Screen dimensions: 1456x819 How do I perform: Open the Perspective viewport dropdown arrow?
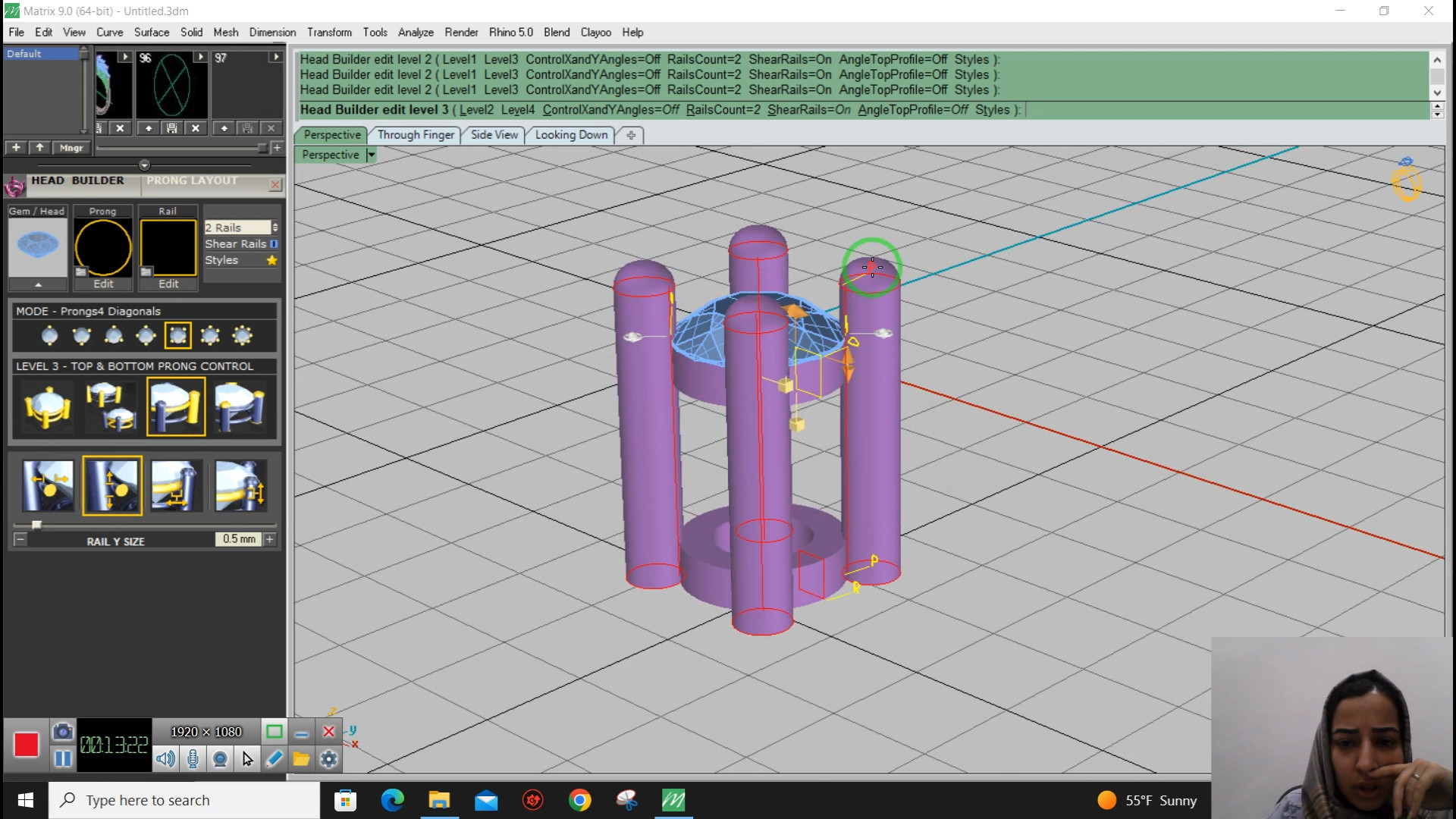[371, 155]
